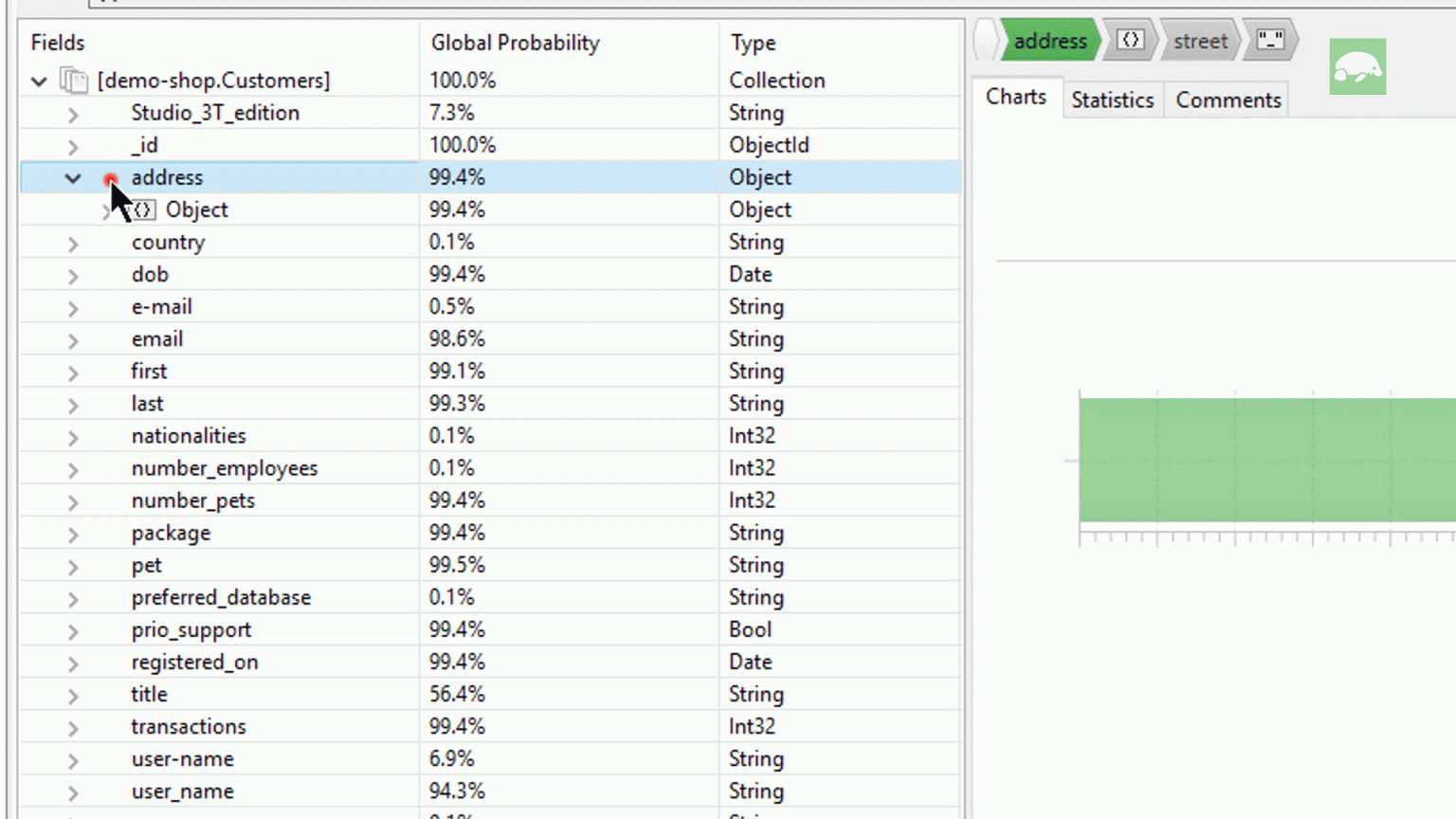Screen dimensions: 1456x819
Task: Click the Bool type of prio_support
Action: (x=750, y=629)
